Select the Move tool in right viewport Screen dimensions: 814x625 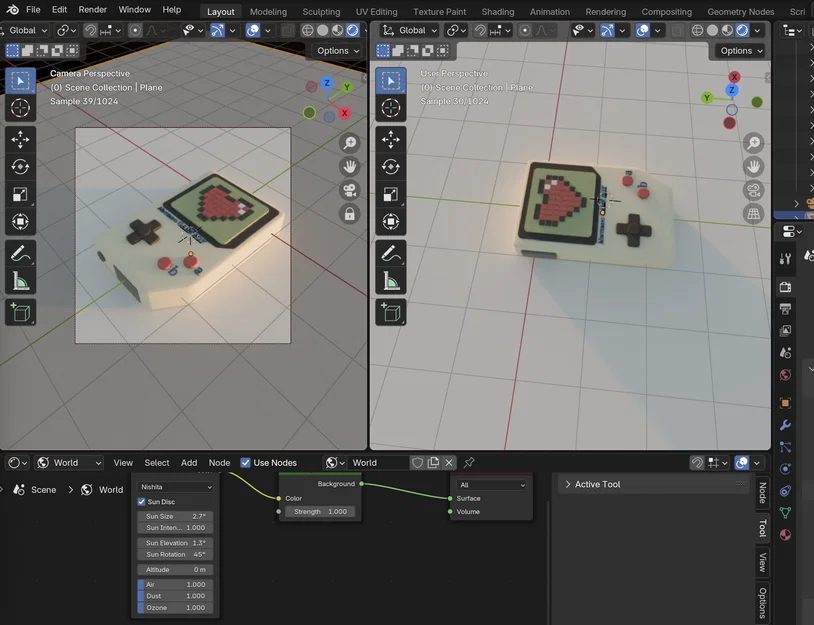[390, 139]
